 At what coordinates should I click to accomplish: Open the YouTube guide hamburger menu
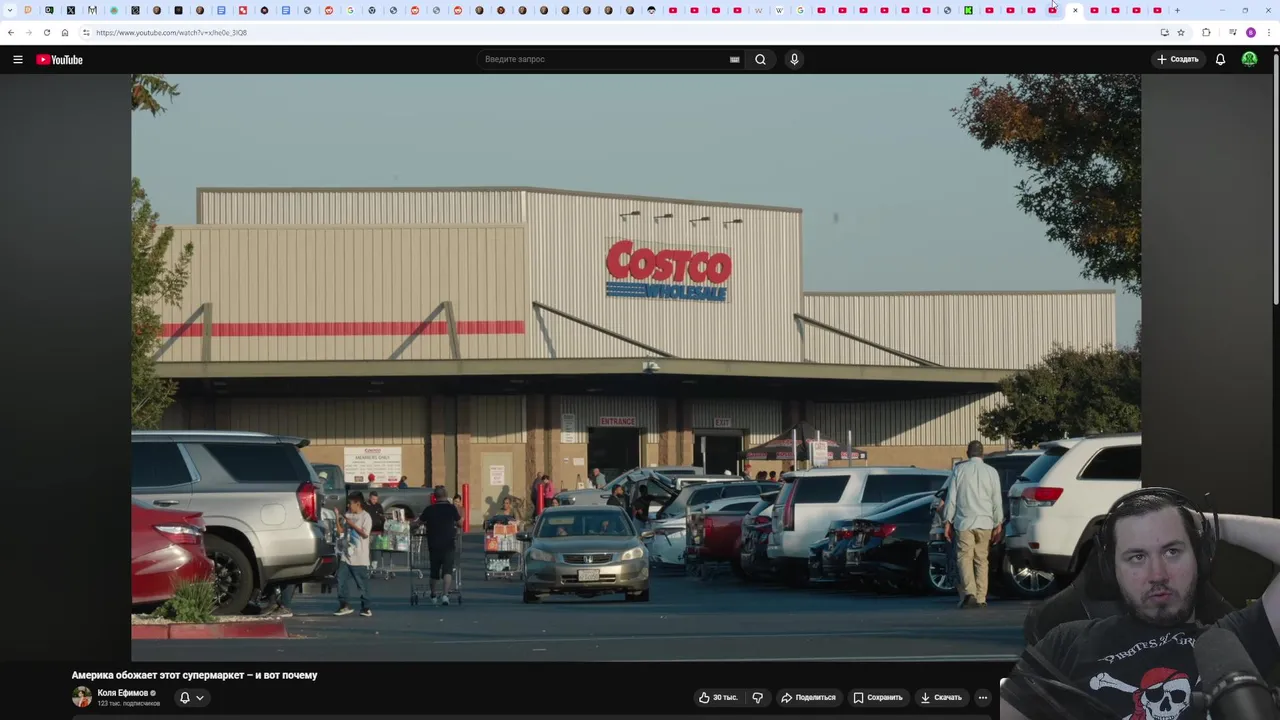tap(17, 60)
